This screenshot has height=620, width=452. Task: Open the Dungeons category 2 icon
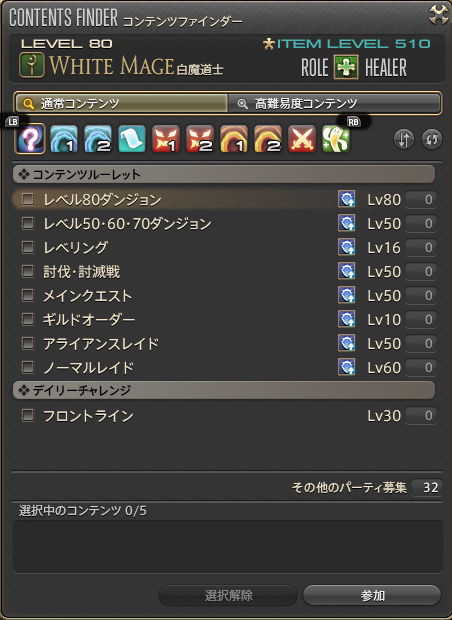tap(98, 139)
